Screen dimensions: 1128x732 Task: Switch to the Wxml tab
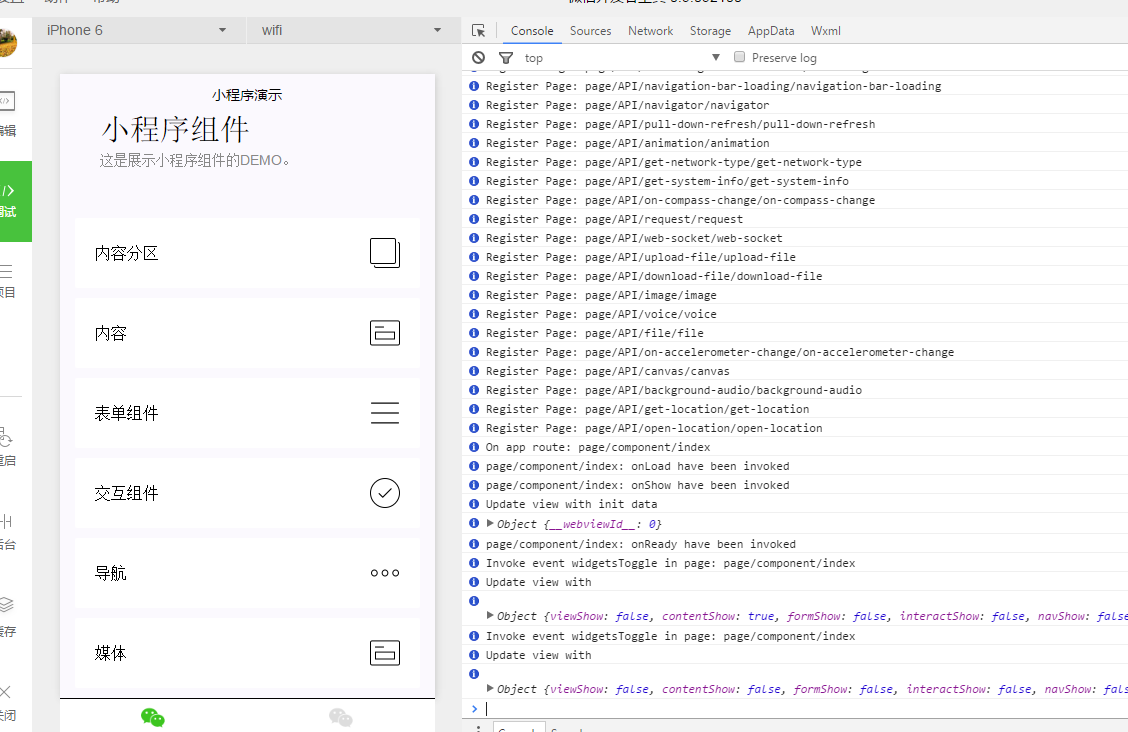826,31
